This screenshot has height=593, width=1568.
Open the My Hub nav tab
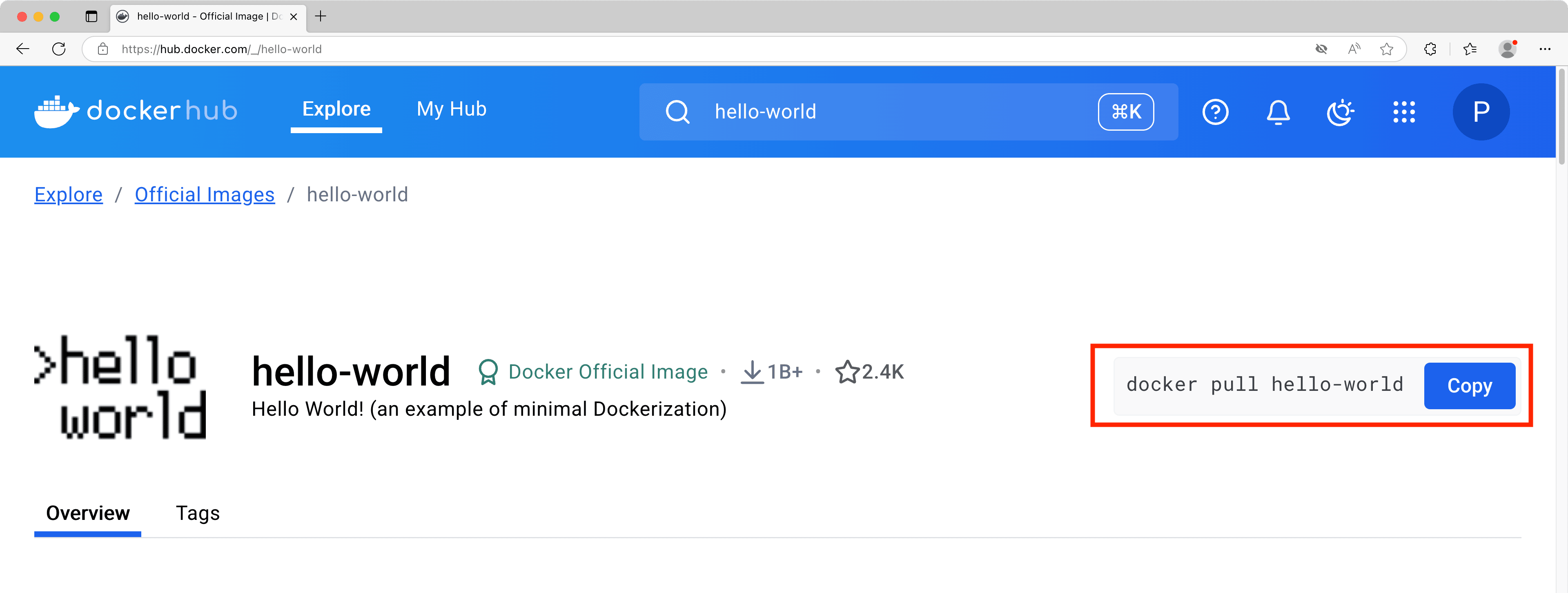click(x=452, y=109)
